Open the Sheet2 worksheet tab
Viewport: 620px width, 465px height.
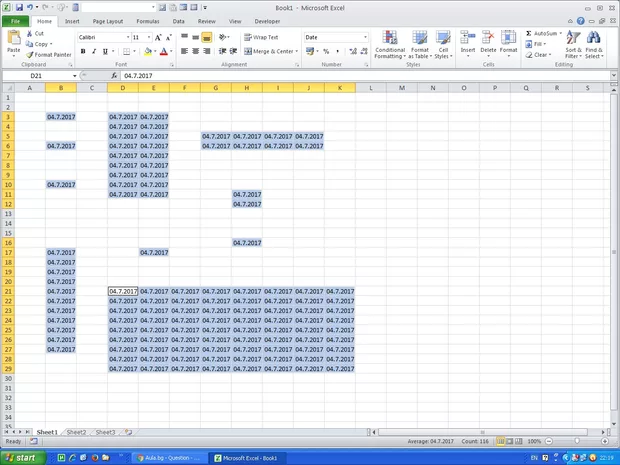pos(76,432)
